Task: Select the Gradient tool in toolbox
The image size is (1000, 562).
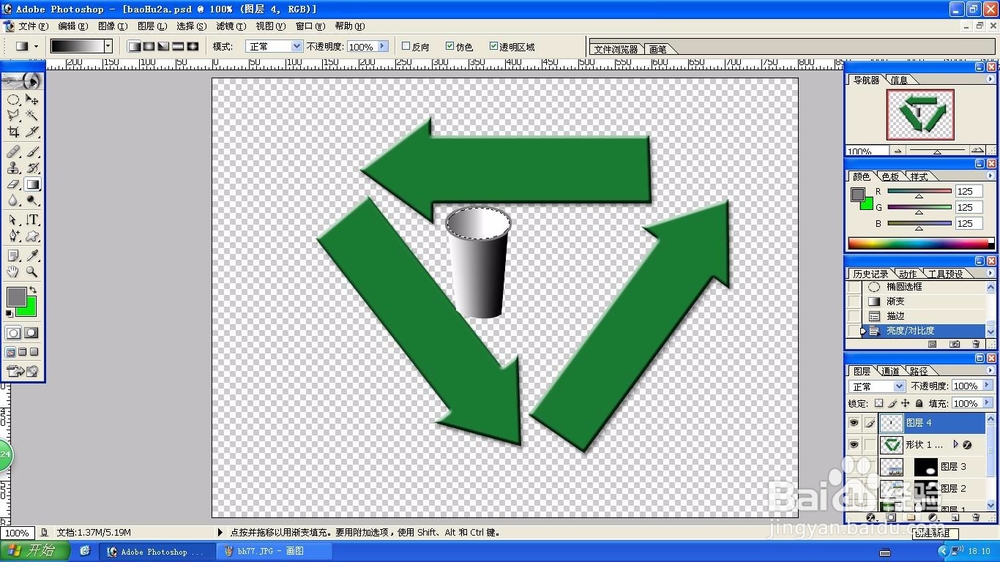Action: point(32,184)
